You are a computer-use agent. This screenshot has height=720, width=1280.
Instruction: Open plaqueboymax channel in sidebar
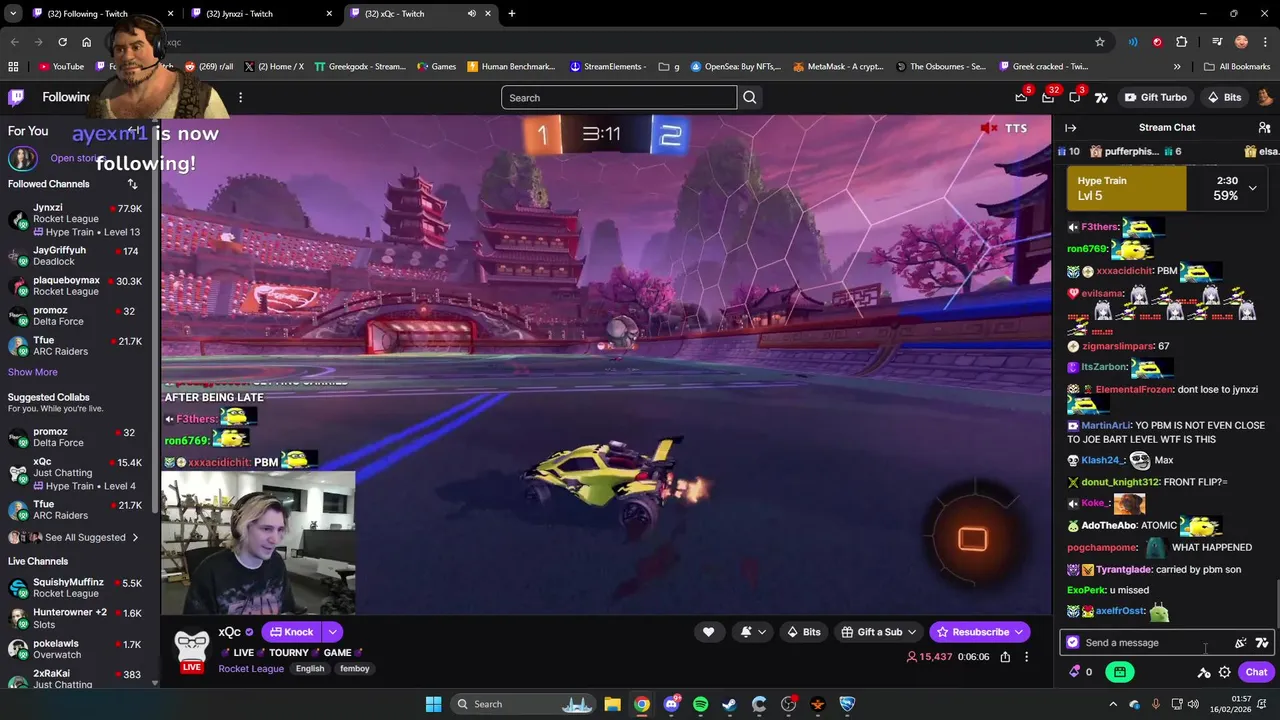[x=76, y=286]
